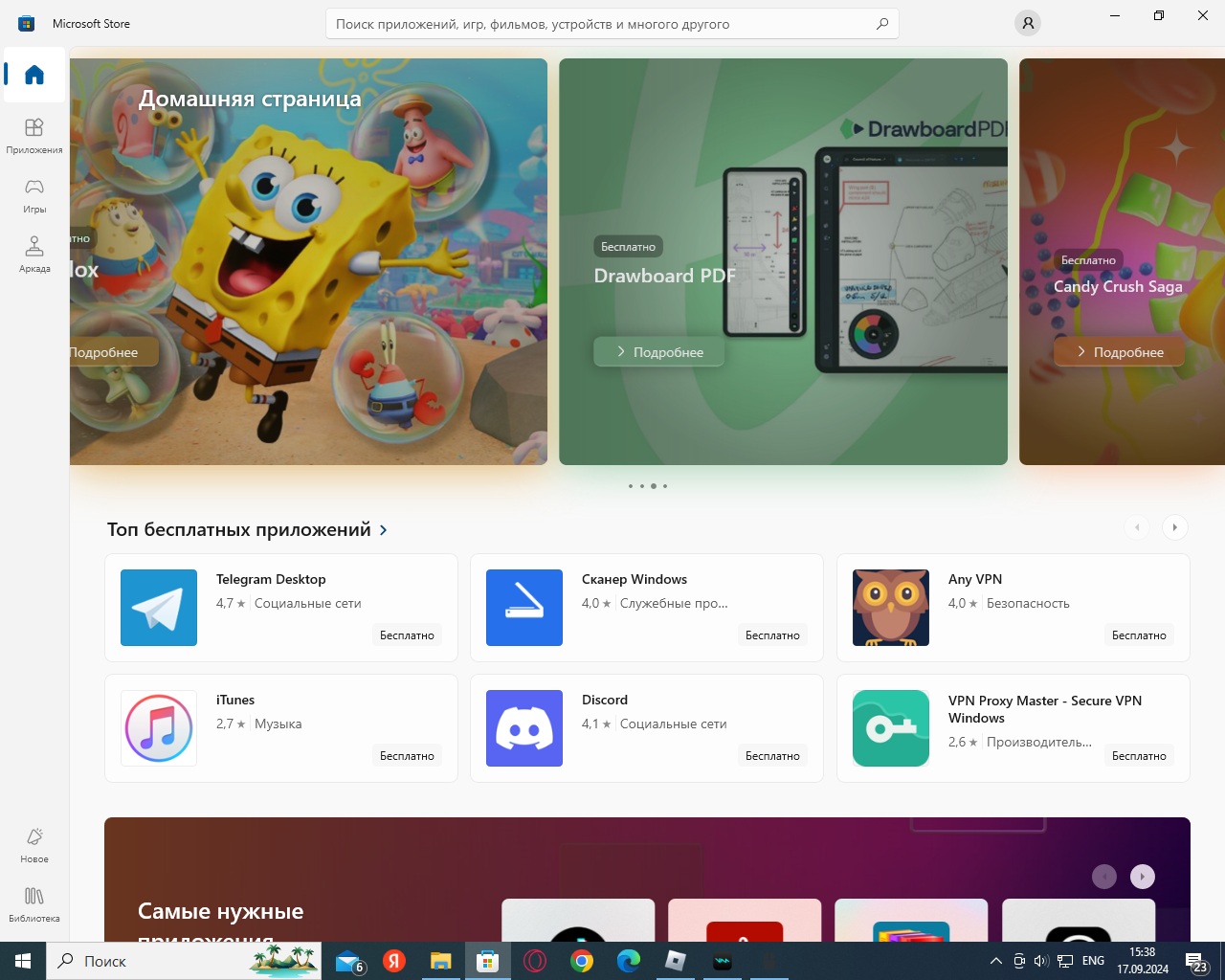Open Аркада section in sidebar
This screenshot has width=1225, height=980.
click(34, 255)
